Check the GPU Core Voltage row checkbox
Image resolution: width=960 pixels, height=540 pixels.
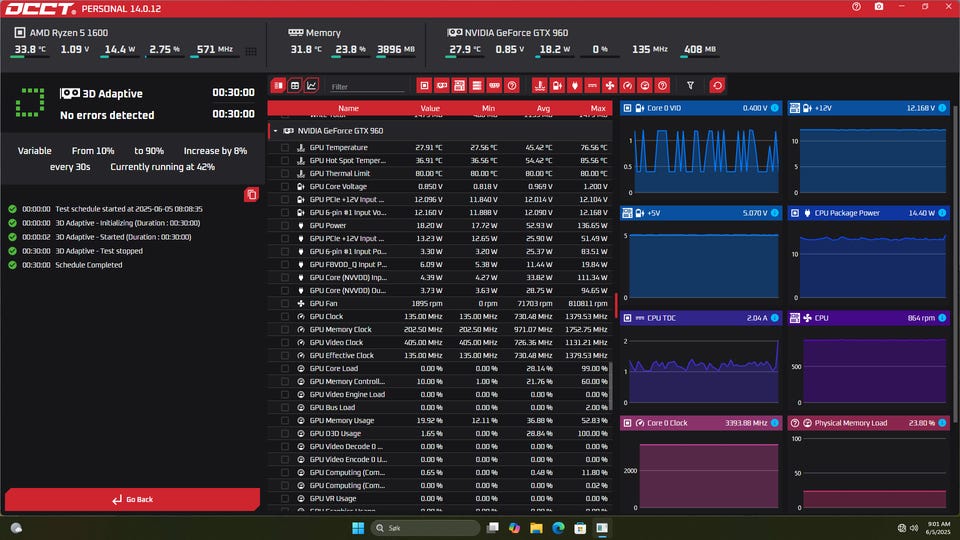click(285, 187)
